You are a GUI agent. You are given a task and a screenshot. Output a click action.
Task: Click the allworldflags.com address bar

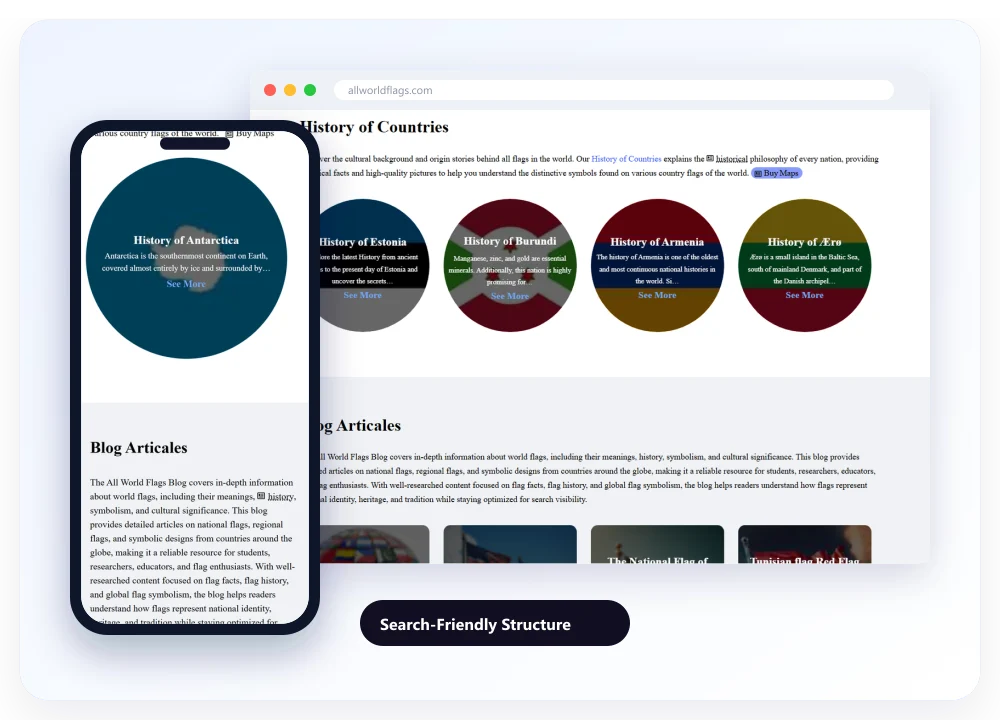[614, 90]
